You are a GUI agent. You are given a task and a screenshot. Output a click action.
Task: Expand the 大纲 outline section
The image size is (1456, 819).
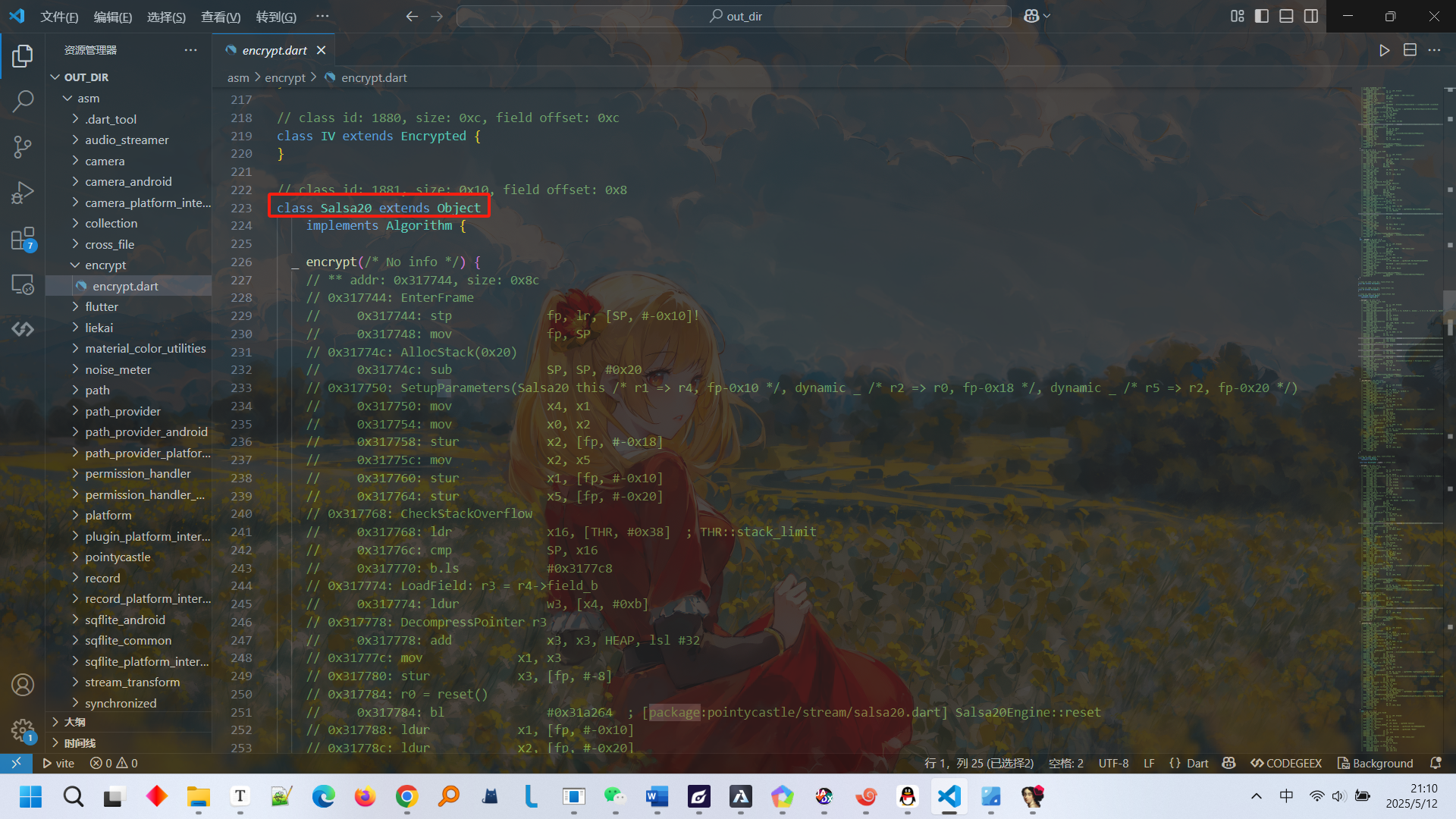(129, 722)
